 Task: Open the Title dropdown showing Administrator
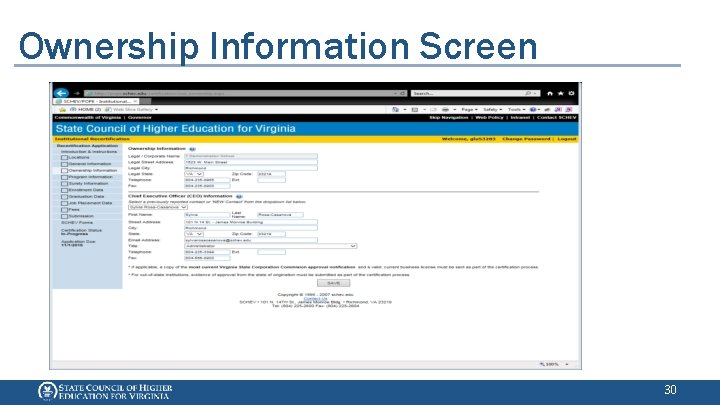point(270,246)
